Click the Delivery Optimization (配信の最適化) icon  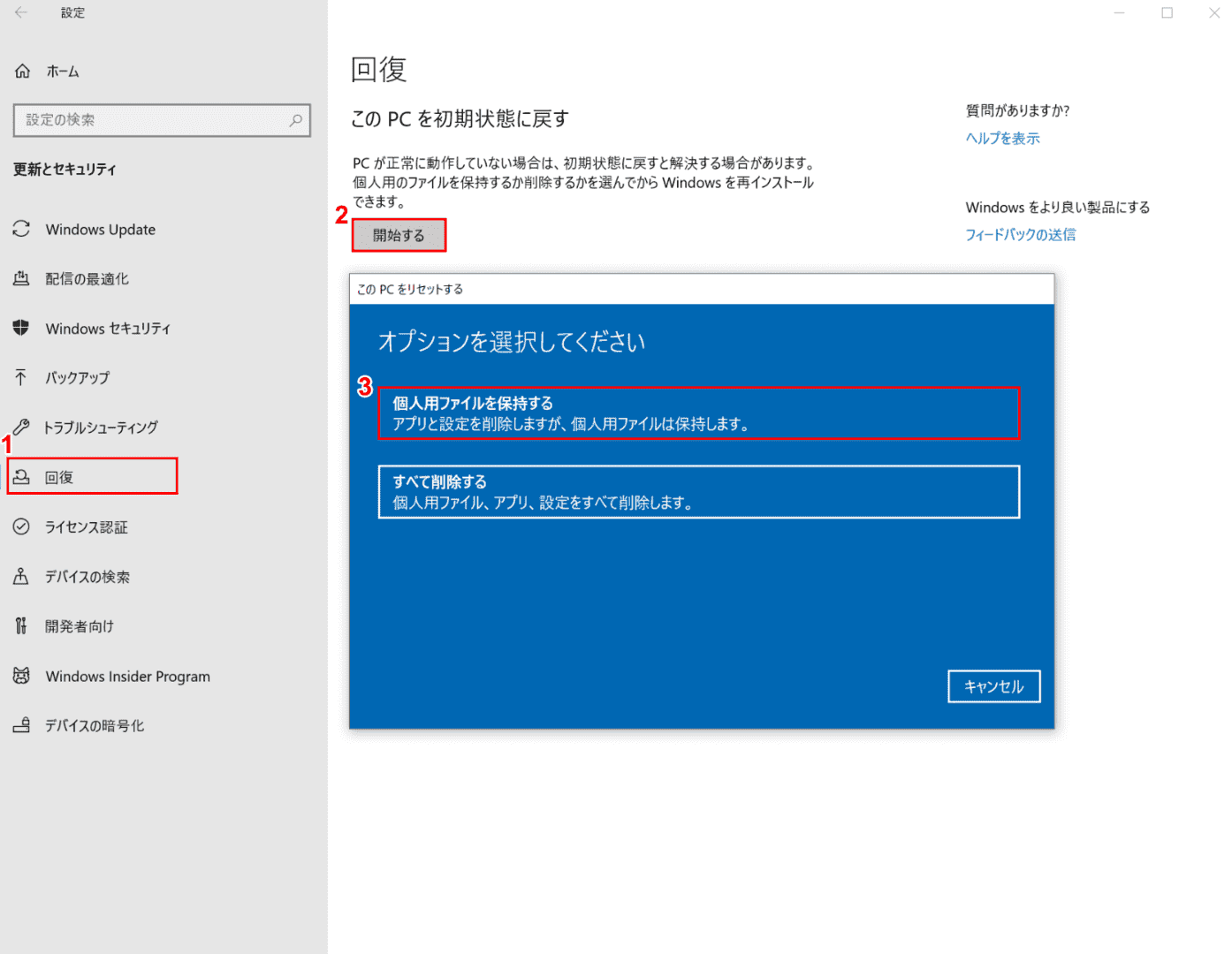(x=21, y=278)
